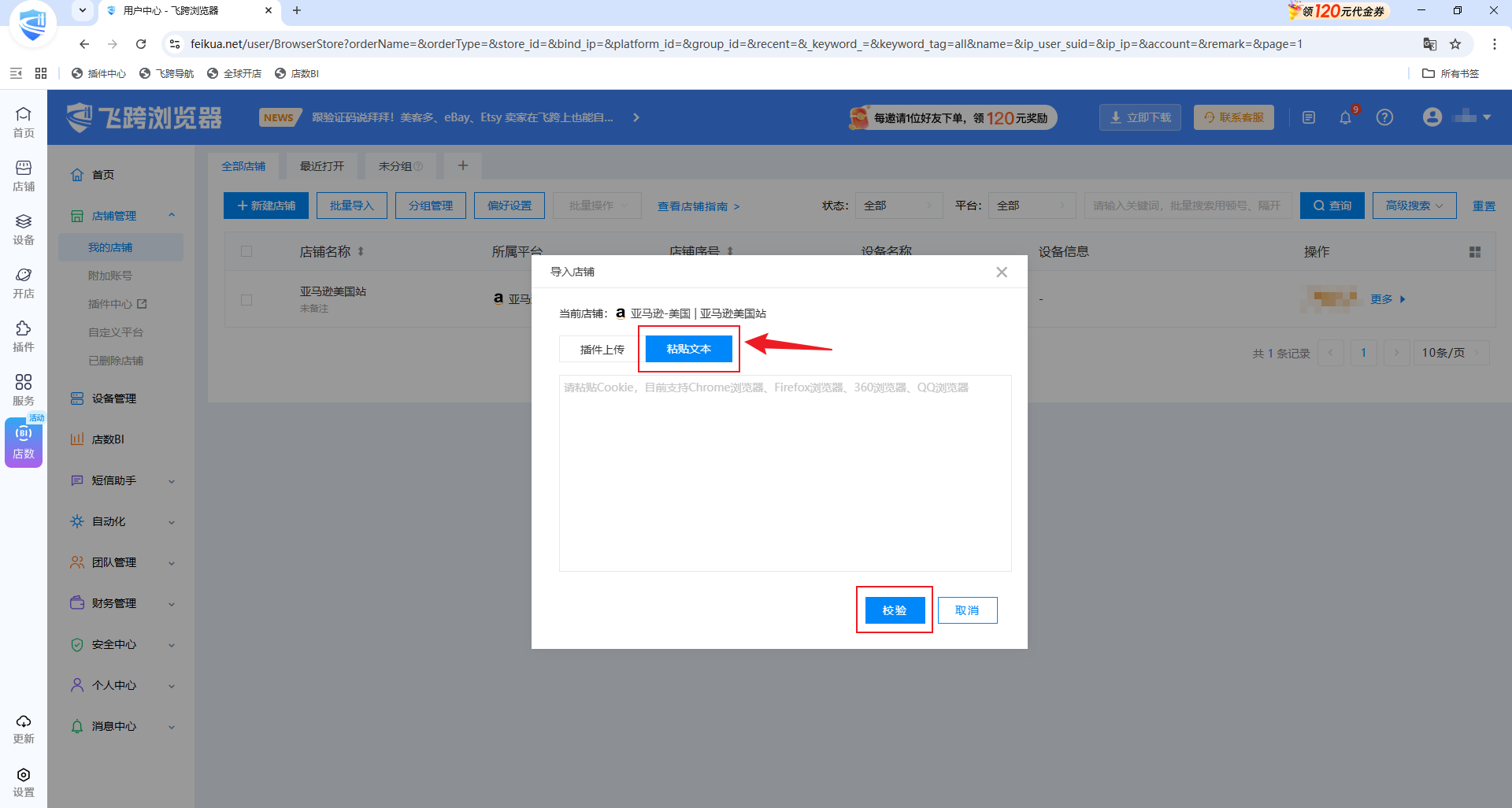Open the 店数BI bookmark
This screenshot has height=808, width=1512.
point(297,73)
